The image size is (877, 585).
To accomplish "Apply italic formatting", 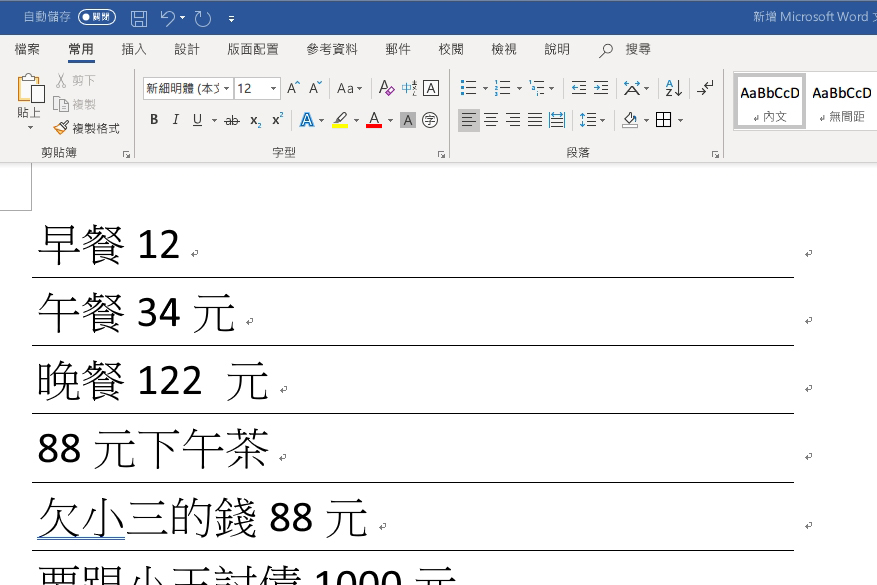I will (175, 120).
